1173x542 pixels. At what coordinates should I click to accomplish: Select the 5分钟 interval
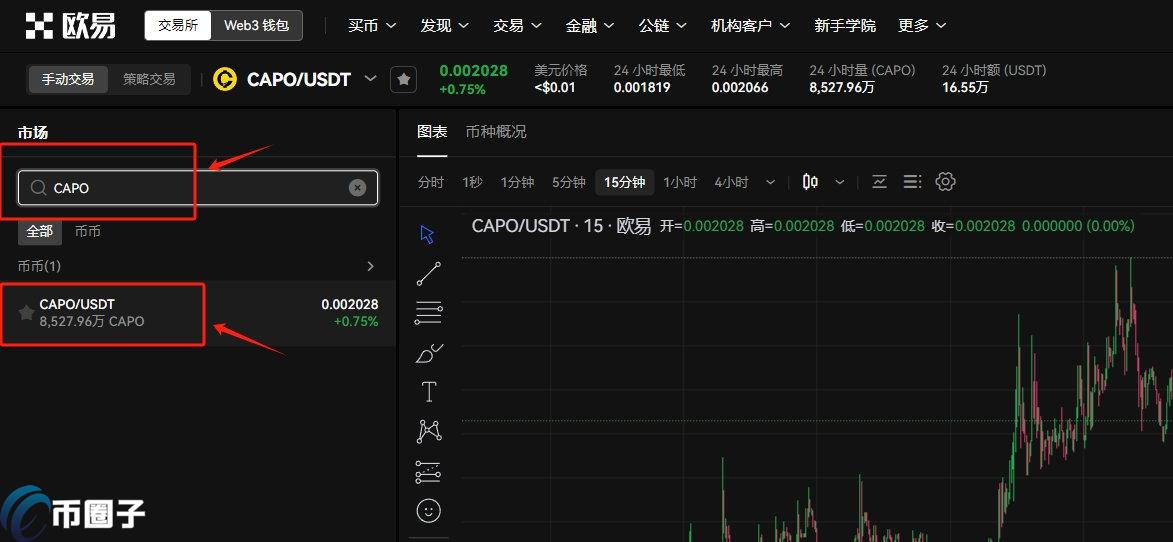click(569, 182)
